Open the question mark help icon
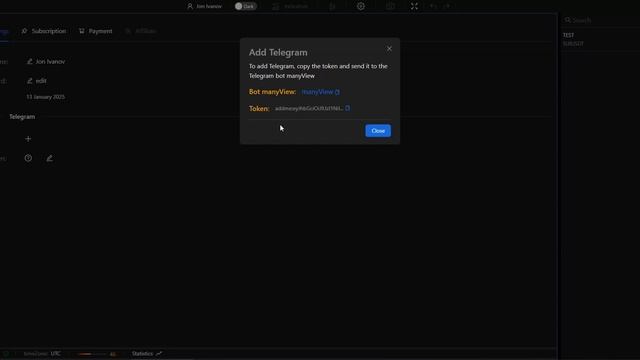 [x=28, y=158]
